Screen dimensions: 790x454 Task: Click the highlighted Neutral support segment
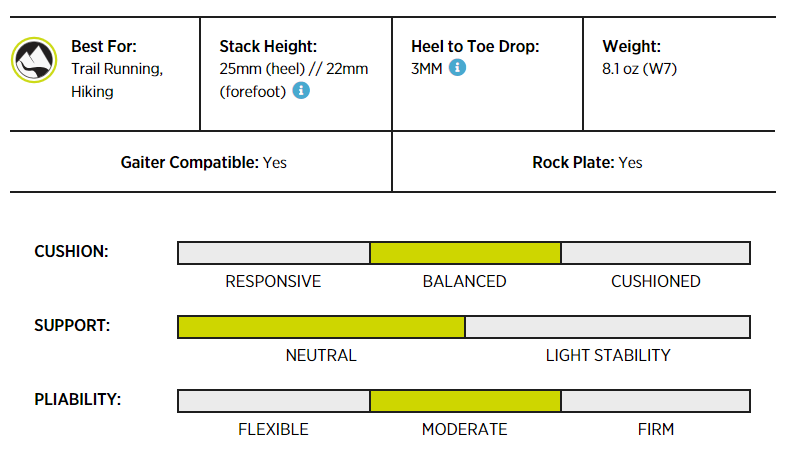321,327
